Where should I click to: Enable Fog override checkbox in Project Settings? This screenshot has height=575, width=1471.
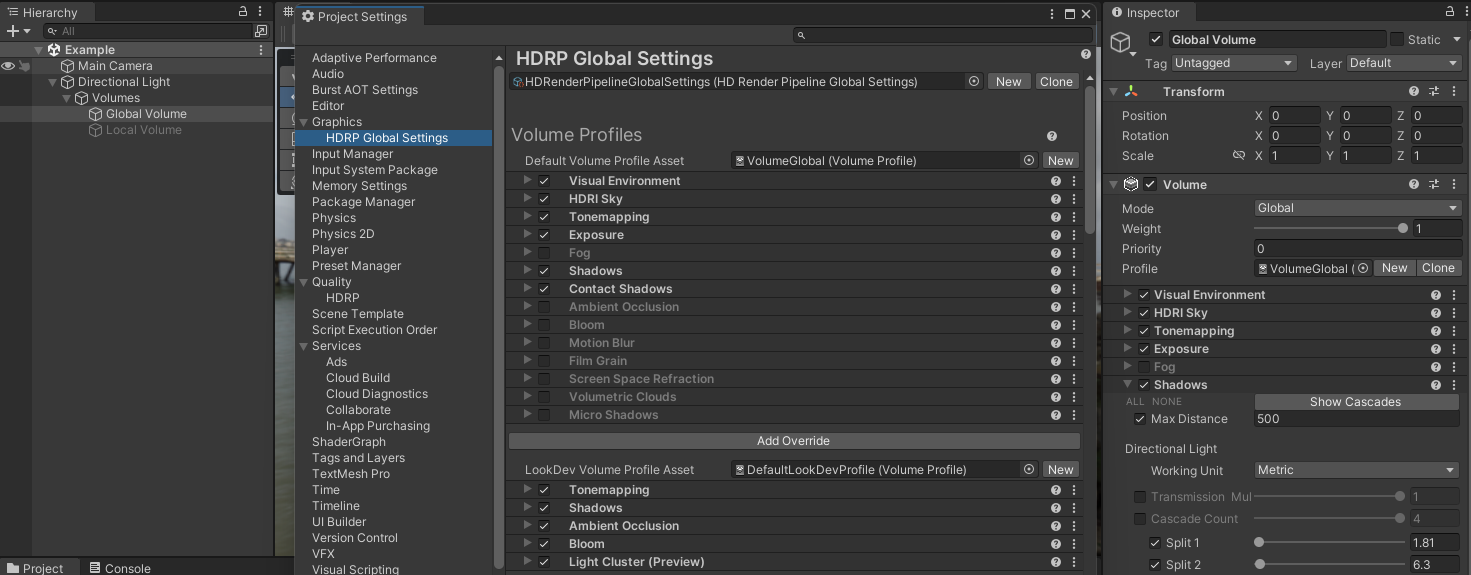[544, 253]
